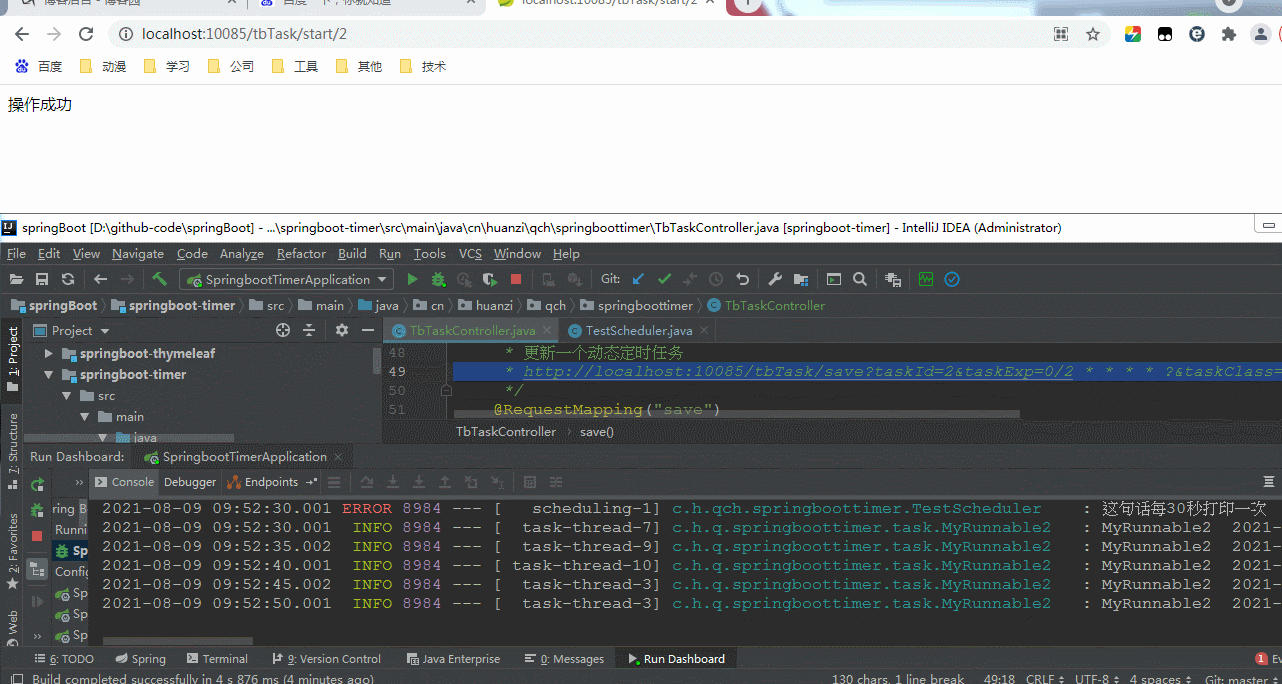Open the SpringbootTimerApplication run configuration dropdown
The image size is (1282, 684).
click(286, 280)
